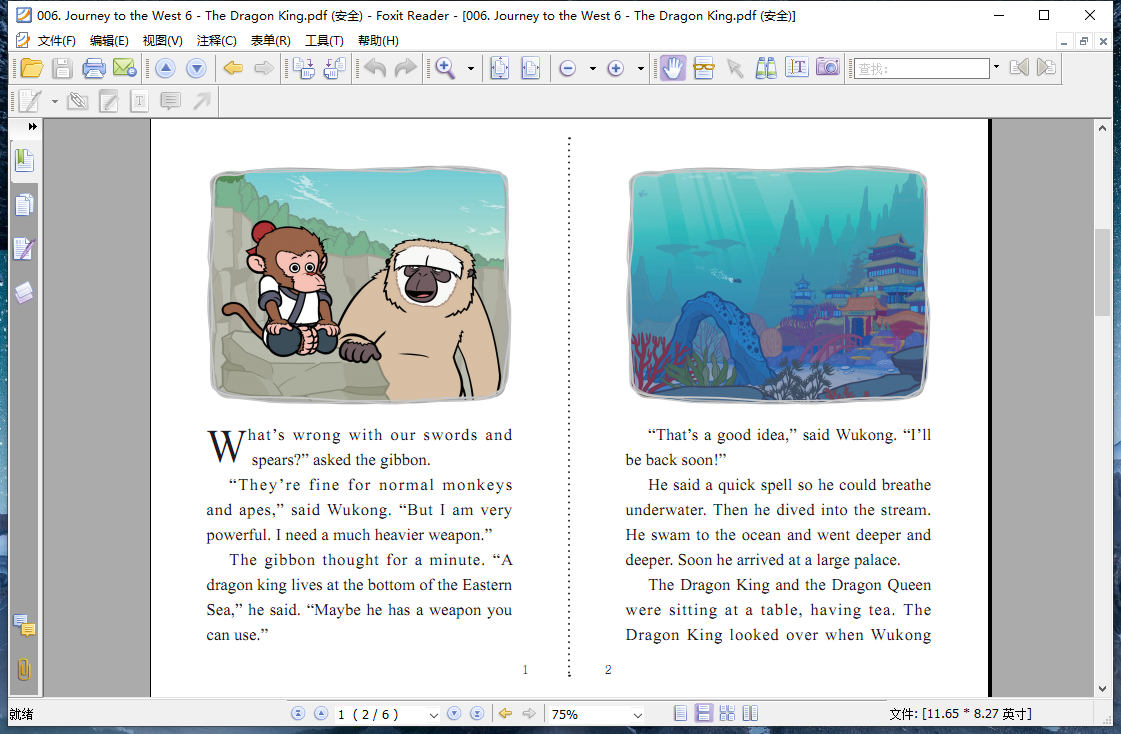Click the zoom out minus button
The width and height of the screenshot is (1121, 734).
tap(567, 68)
